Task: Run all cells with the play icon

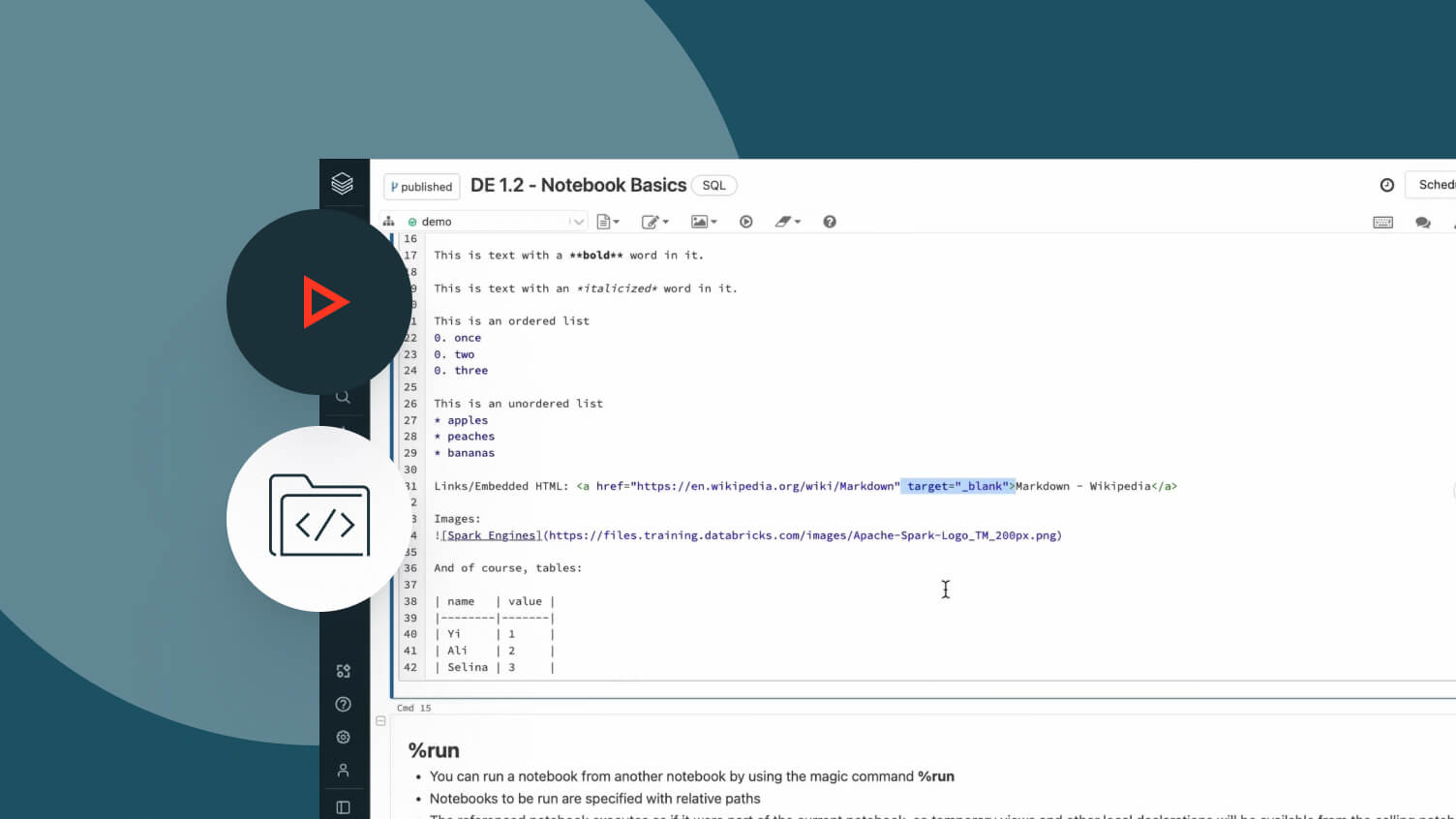Action: pos(745,222)
